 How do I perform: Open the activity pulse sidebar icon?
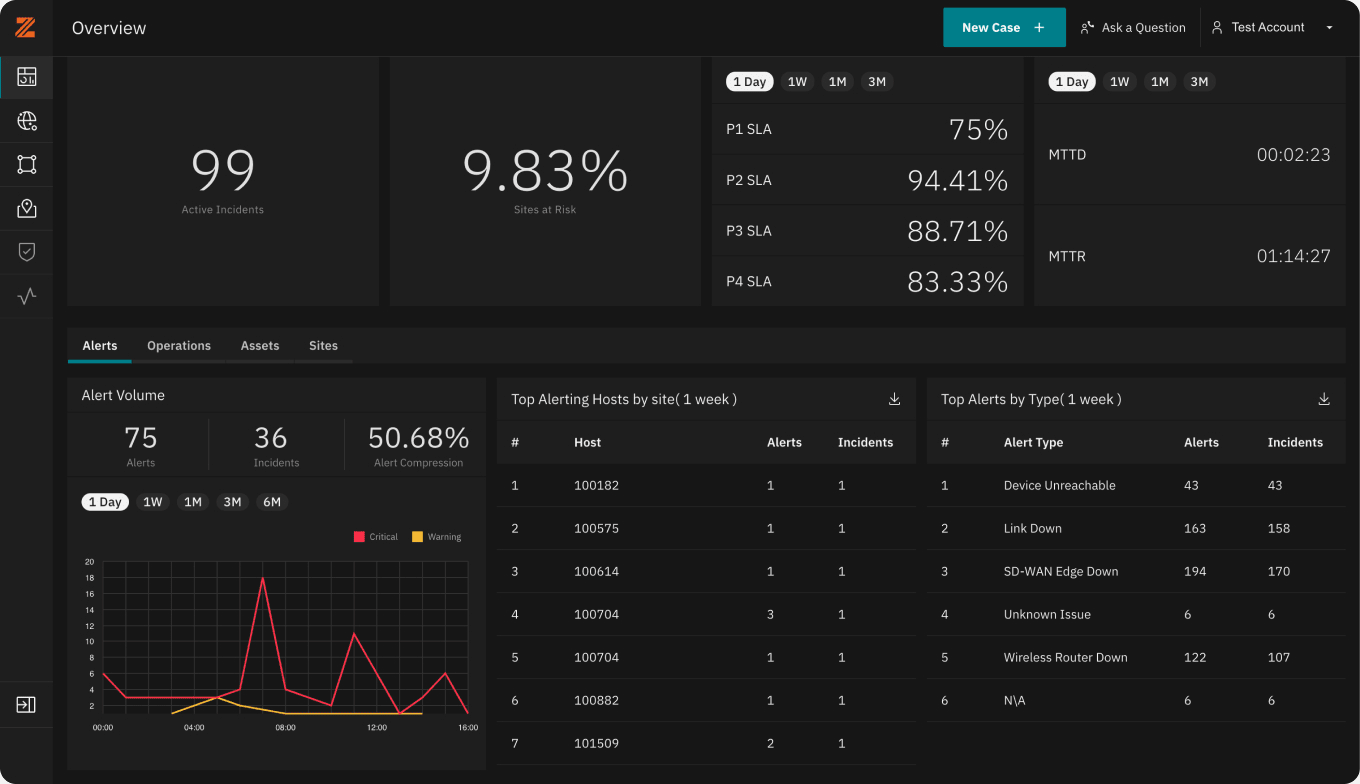click(x=27, y=296)
